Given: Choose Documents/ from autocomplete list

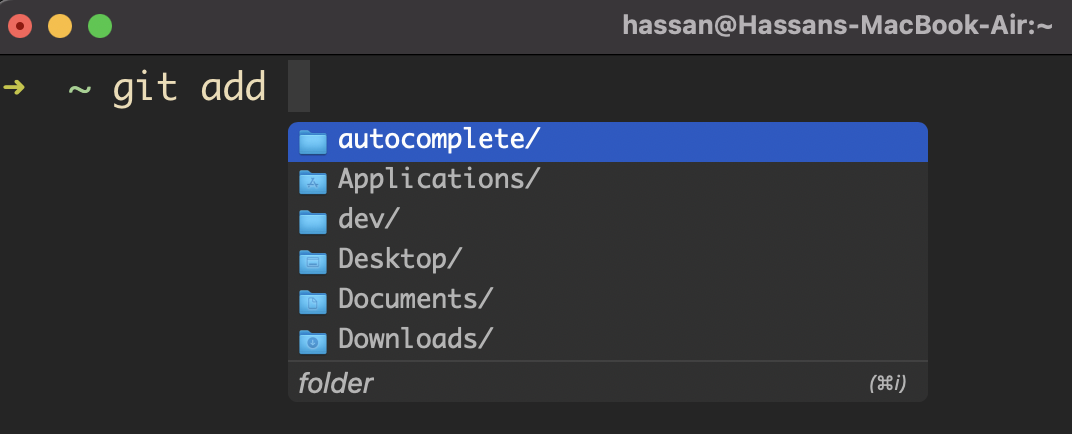Looking at the screenshot, I should point(607,300).
